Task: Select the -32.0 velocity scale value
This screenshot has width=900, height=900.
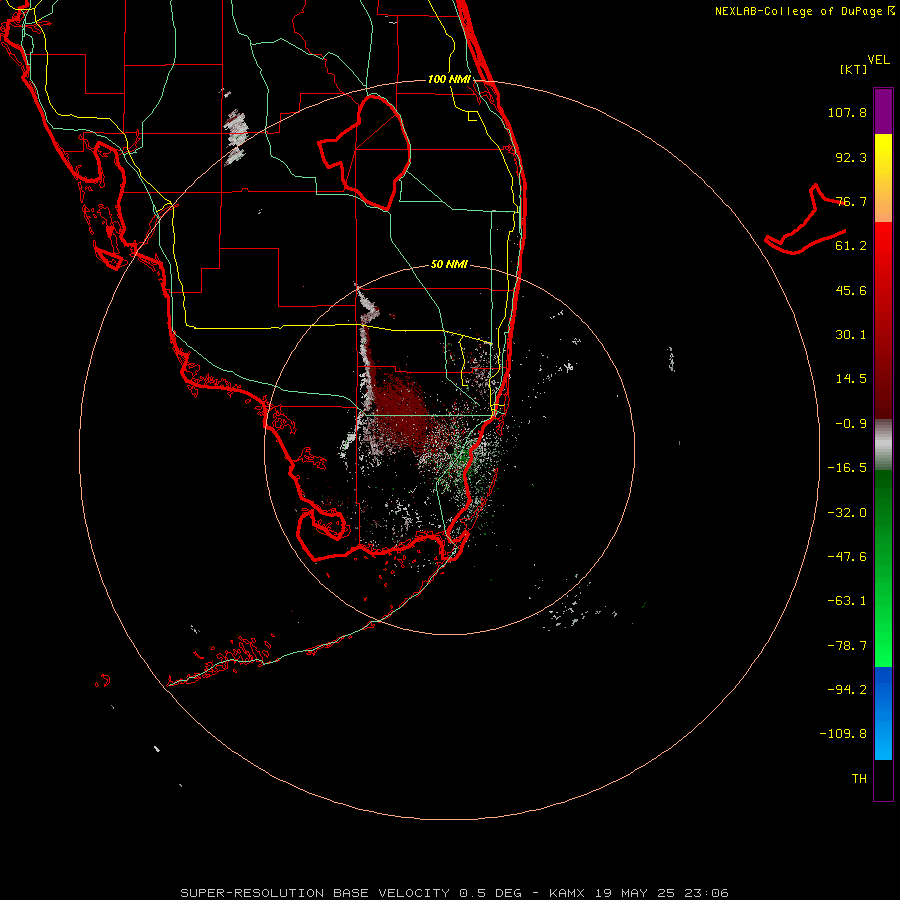Action: pyautogui.click(x=847, y=513)
